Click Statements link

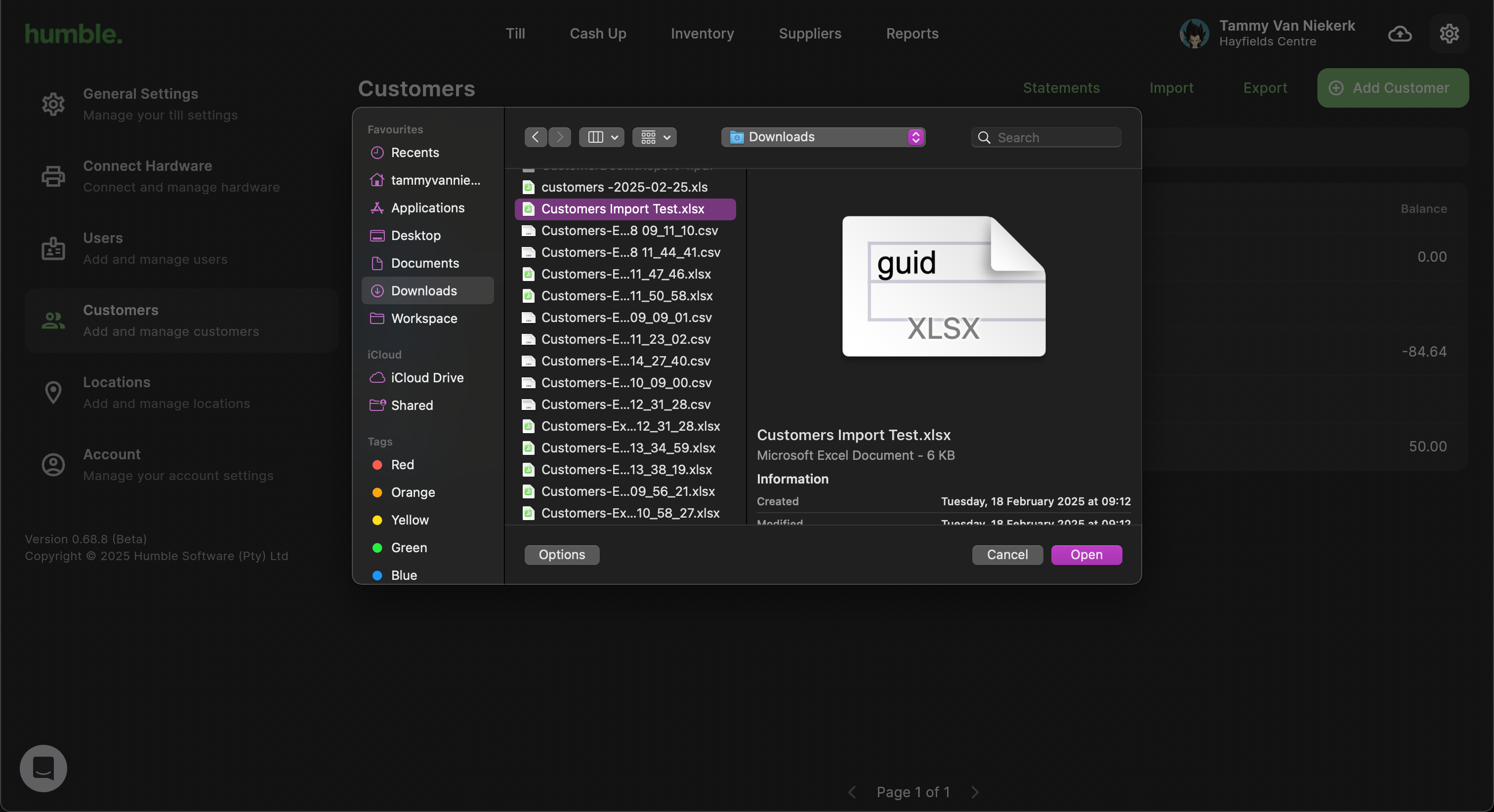coord(1061,87)
